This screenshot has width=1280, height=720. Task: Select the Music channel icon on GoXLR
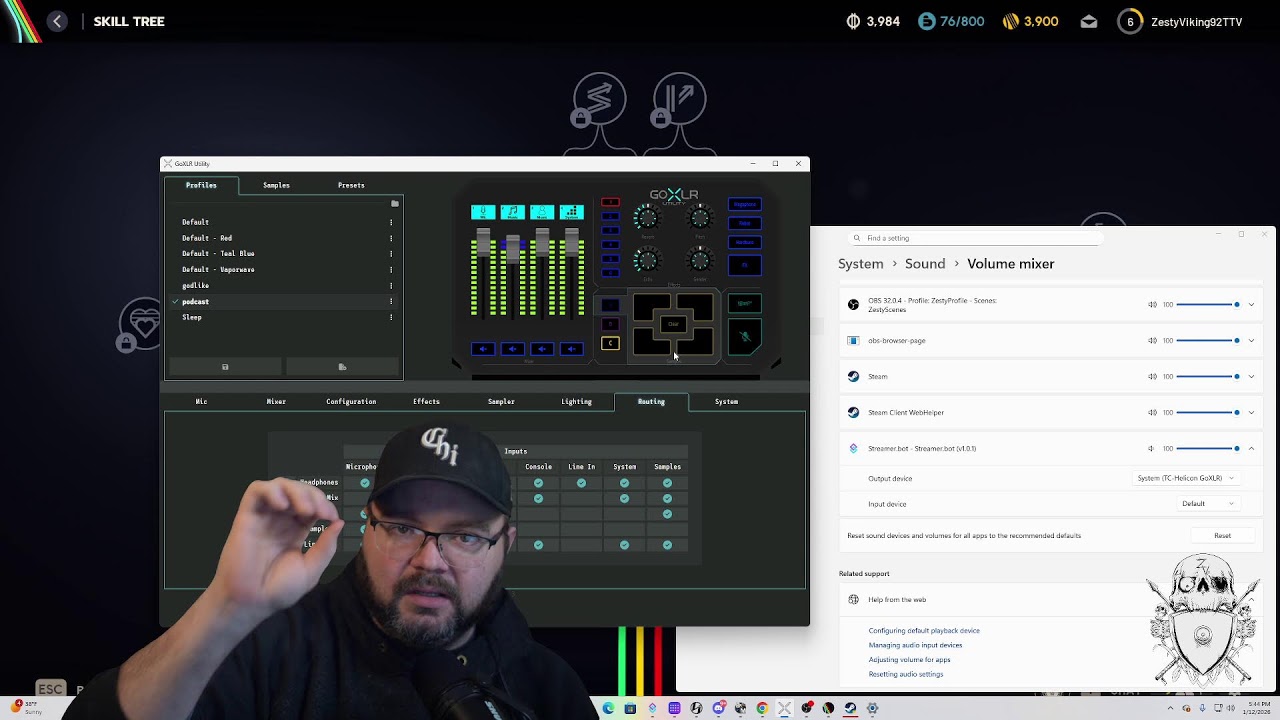click(512, 212)
